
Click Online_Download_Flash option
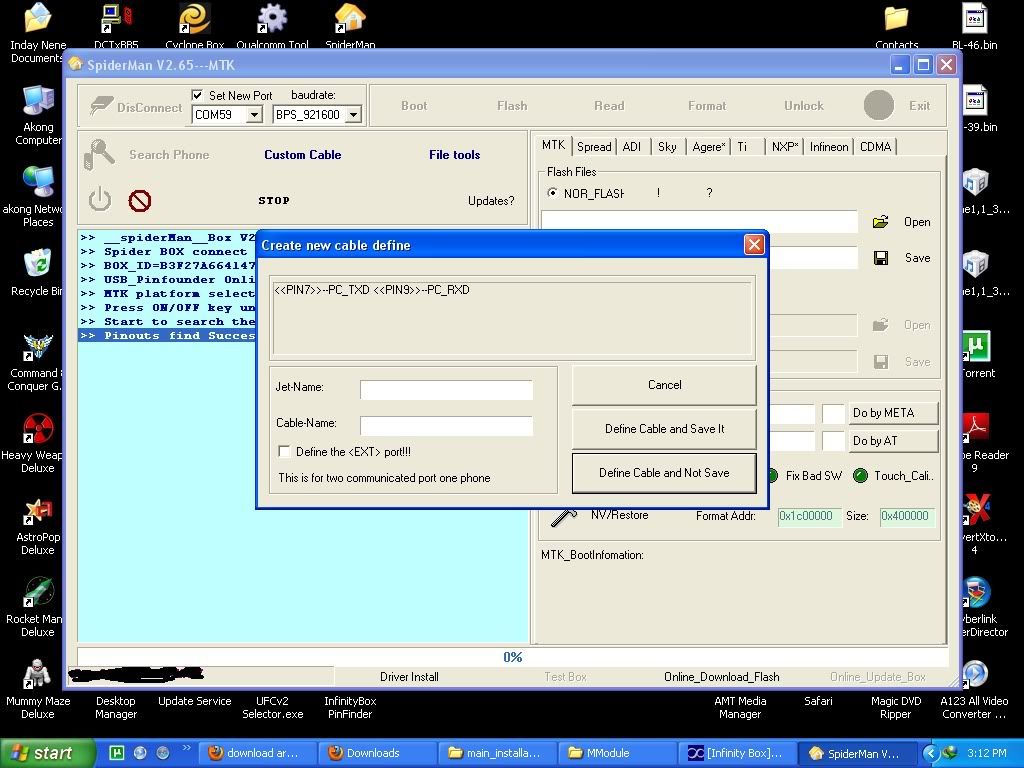722,677
